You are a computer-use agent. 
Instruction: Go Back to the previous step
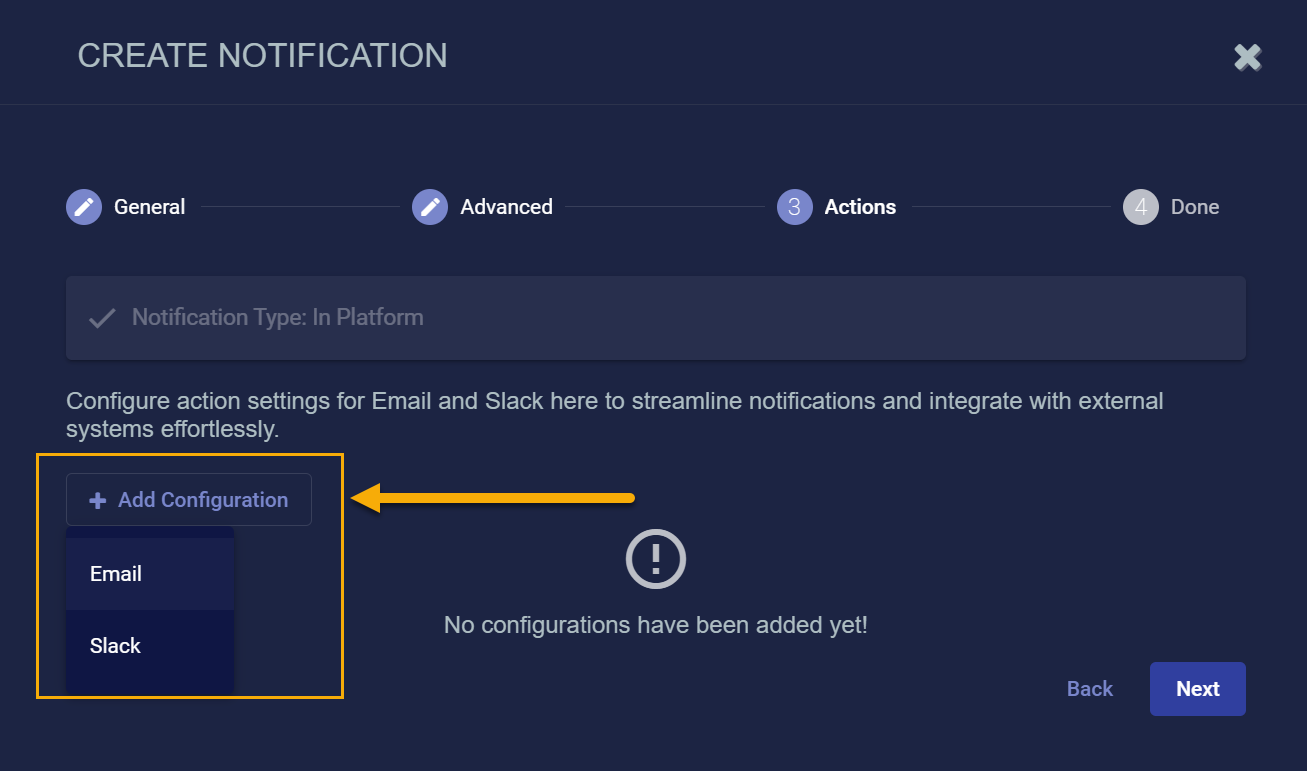pos(1090,689)
